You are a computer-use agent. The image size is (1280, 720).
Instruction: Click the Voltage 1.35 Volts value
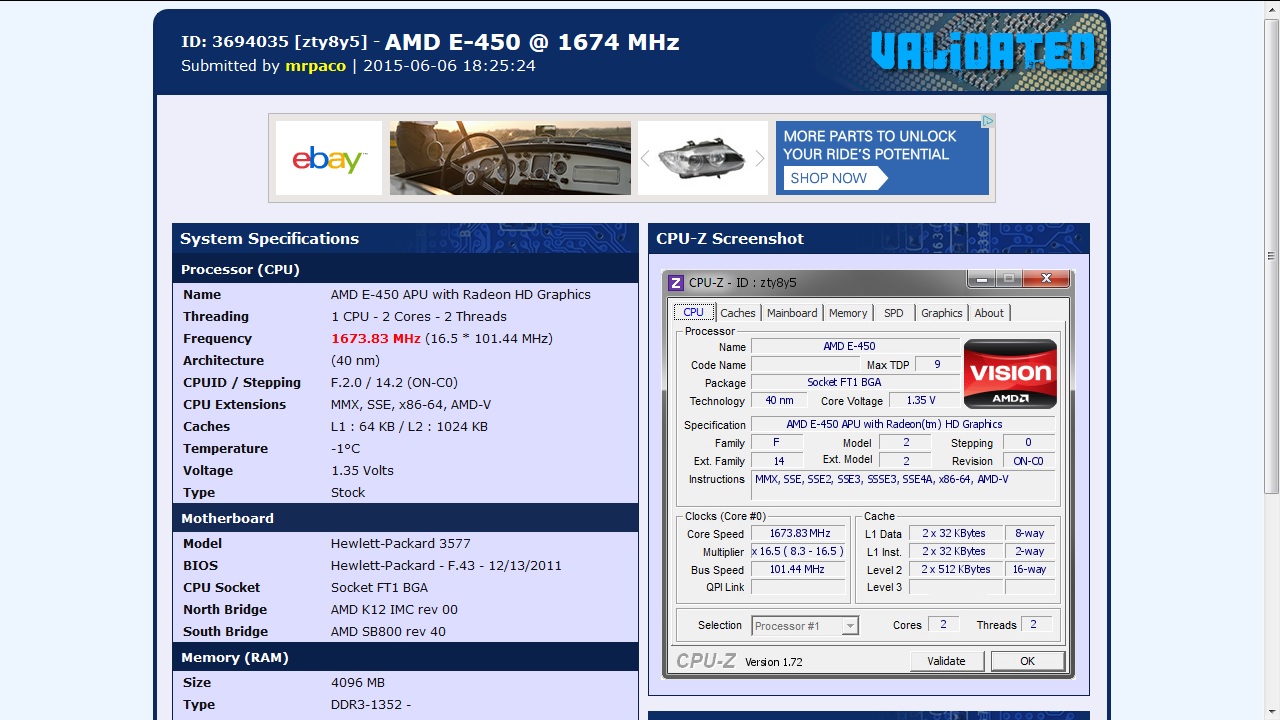click(362, 471)
